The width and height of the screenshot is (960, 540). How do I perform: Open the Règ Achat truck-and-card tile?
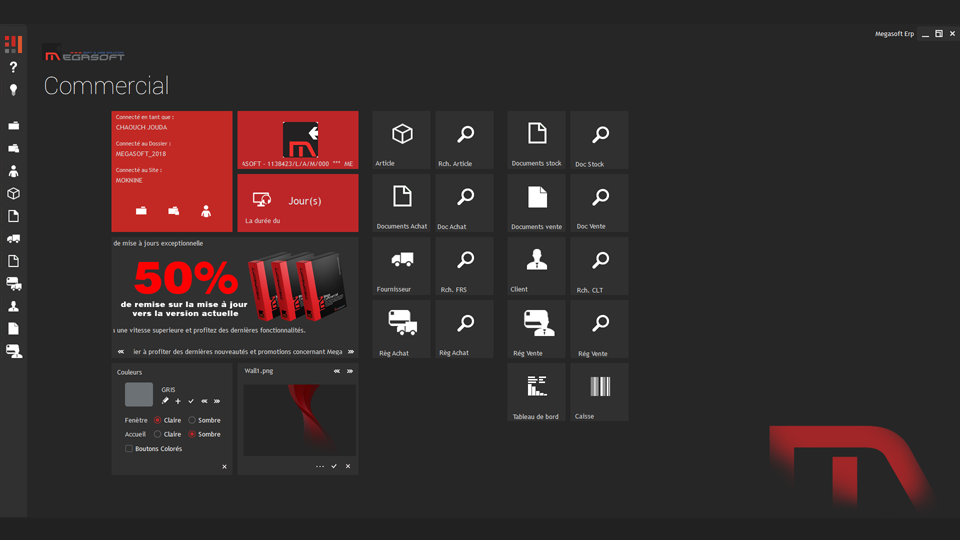click(x=402, y=329)
